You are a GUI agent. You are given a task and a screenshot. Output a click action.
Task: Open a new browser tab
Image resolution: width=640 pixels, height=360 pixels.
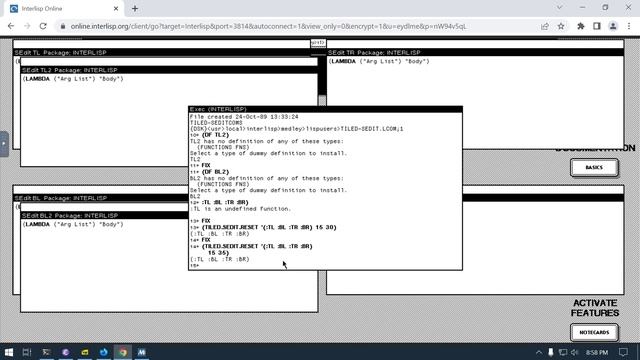135,9
